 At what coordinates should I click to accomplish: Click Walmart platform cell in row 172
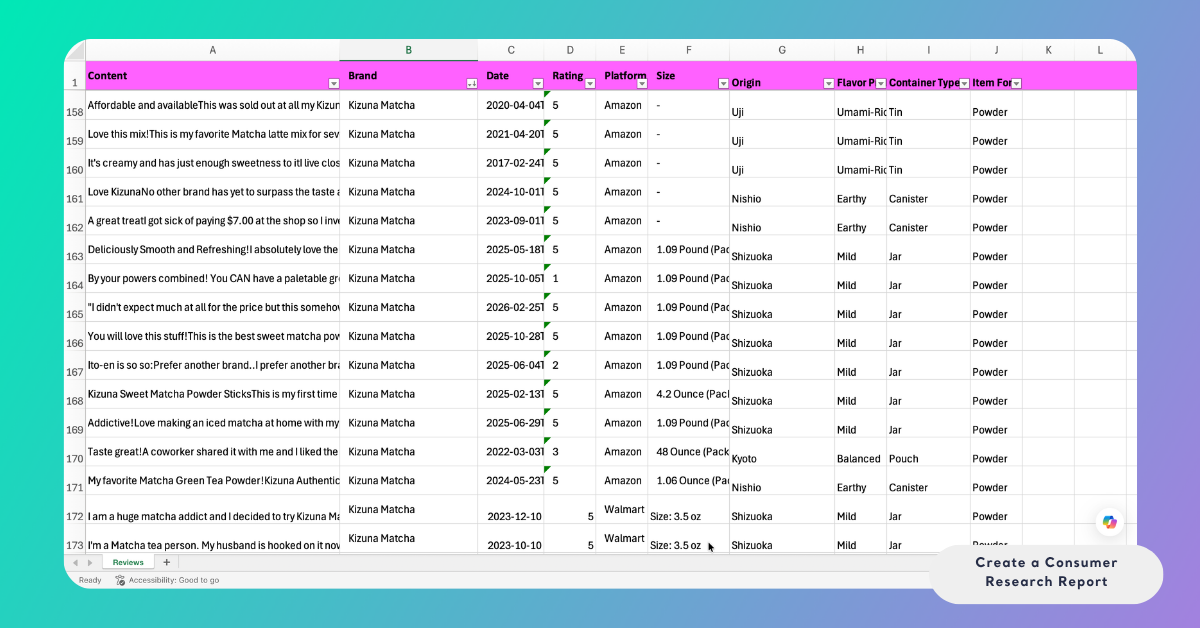(x=622, y=510)
